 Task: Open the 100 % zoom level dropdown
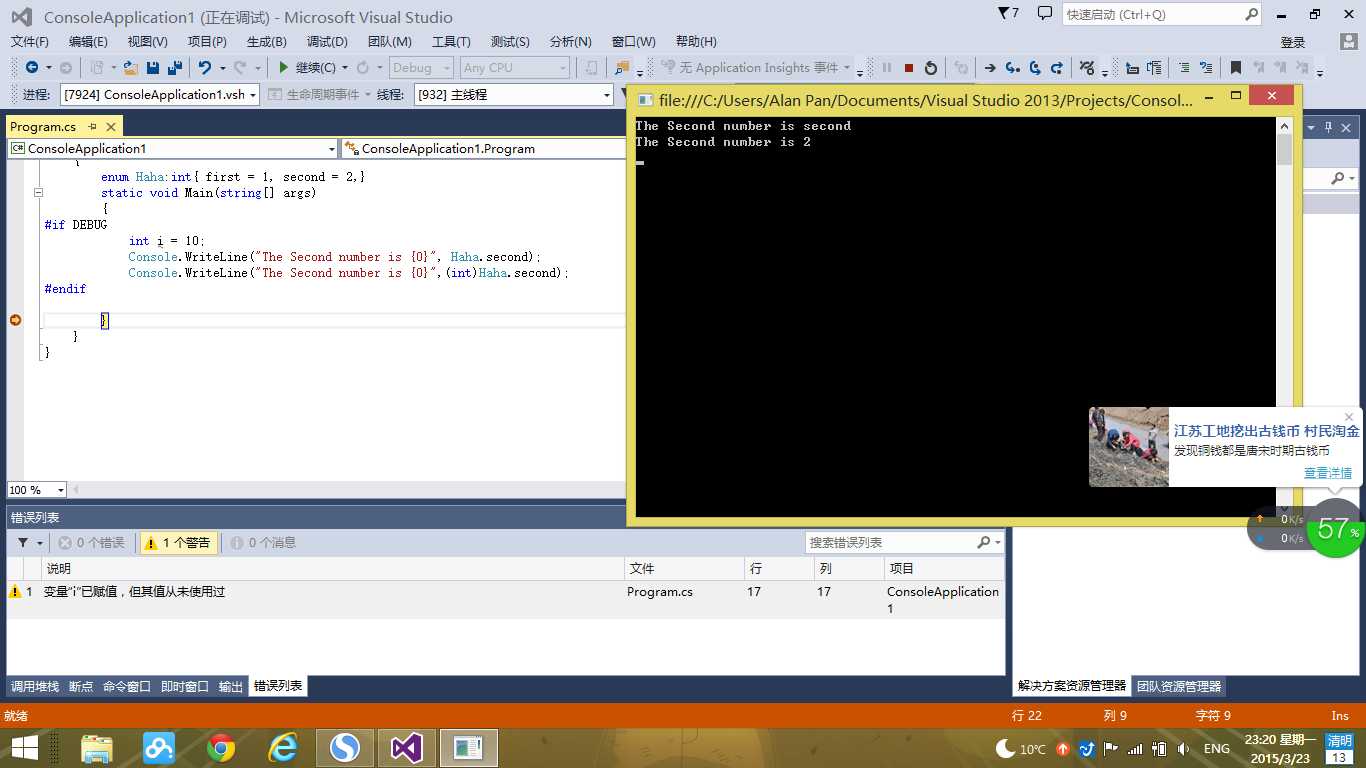pos(61,490)
